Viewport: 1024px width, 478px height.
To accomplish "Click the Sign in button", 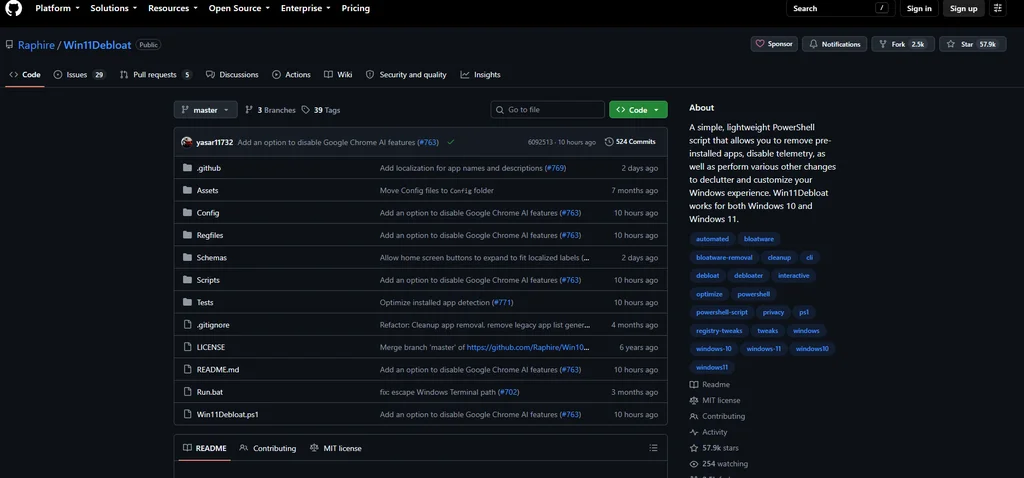I will pos(919,8).
